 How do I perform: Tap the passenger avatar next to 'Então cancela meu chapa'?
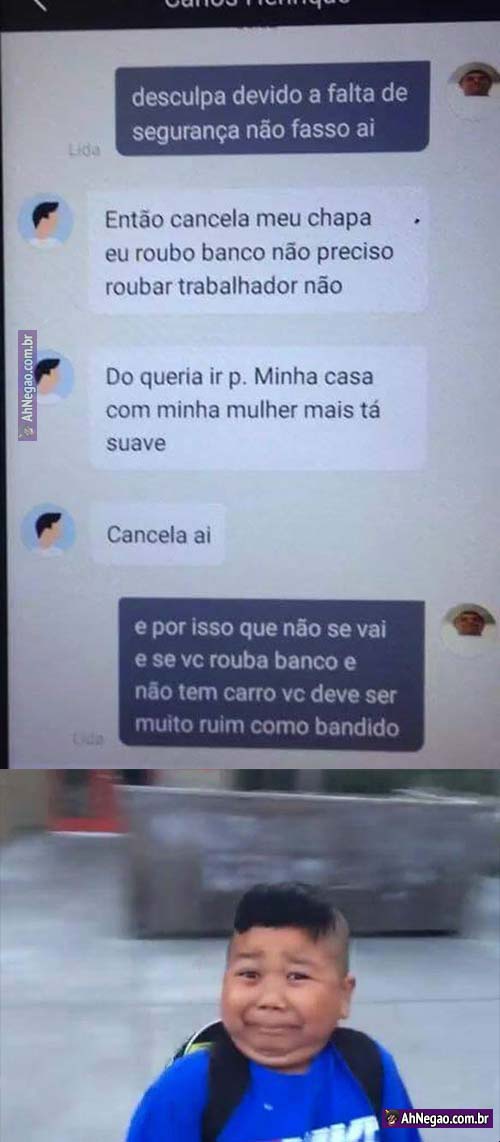pos(45,221)
